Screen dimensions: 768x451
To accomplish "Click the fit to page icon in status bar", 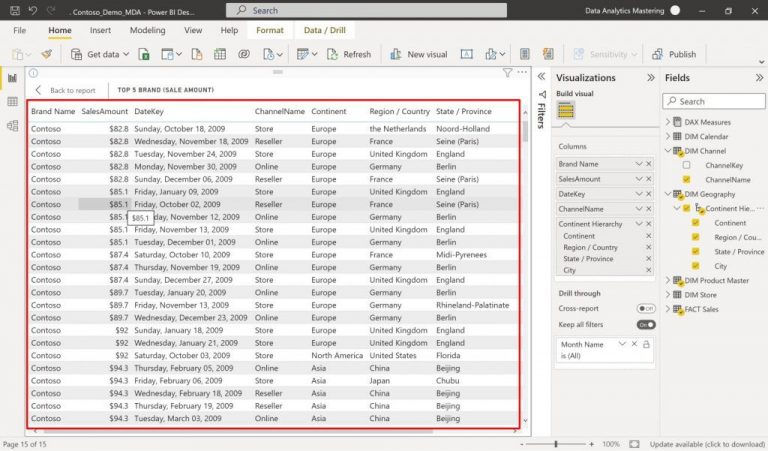I will 634,444.
